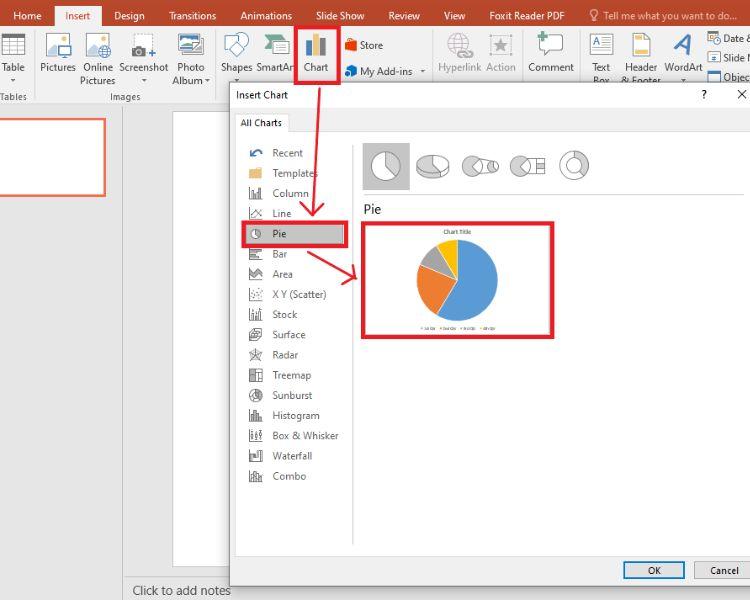
Task: Open the Shapes gallery dropdown
Action: tap(236, 79)
